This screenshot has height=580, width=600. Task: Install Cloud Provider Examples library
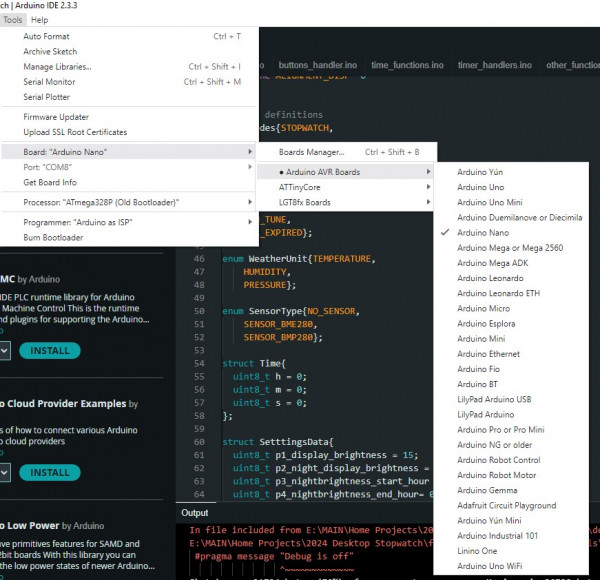click(50, 472)
